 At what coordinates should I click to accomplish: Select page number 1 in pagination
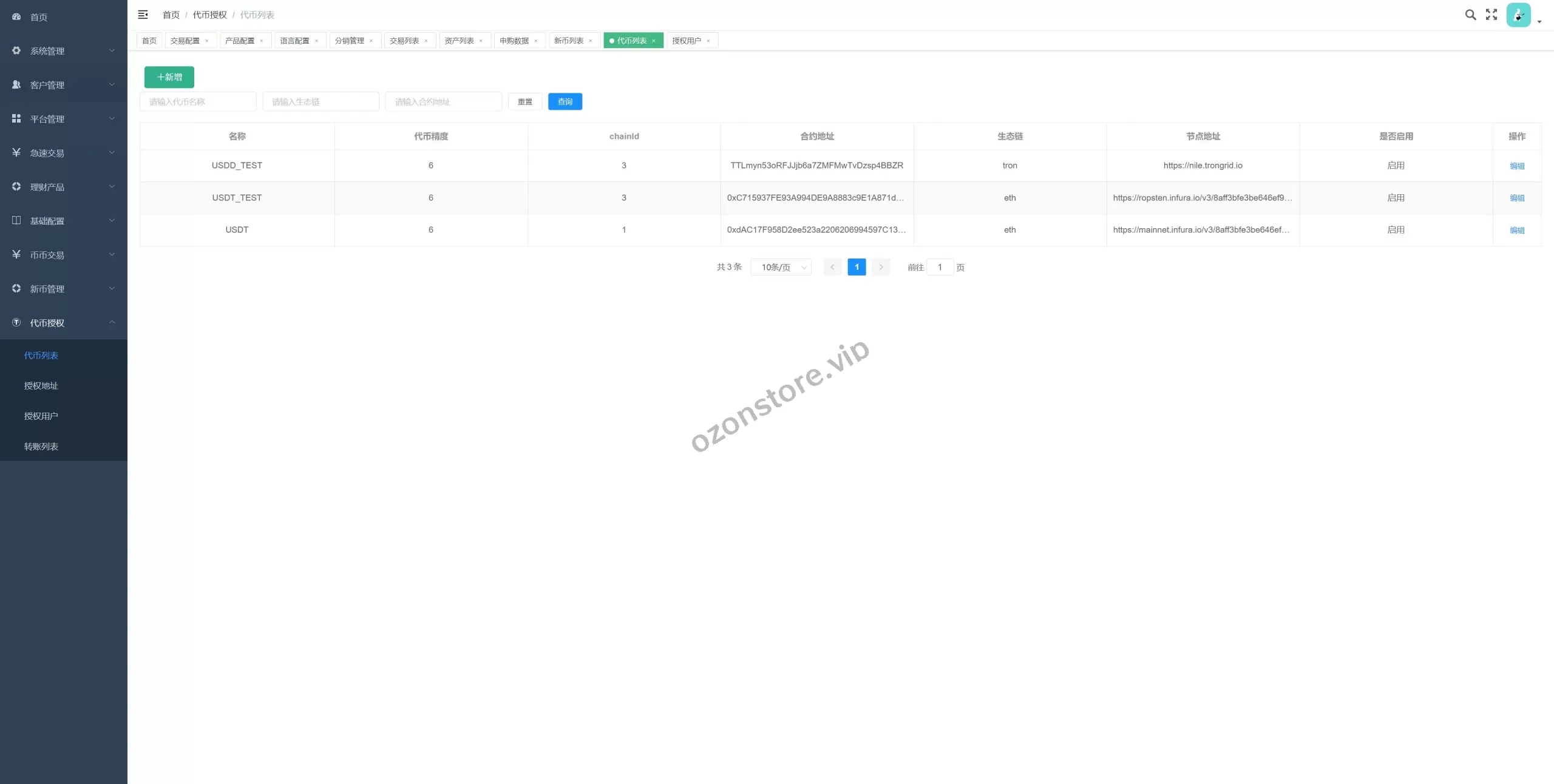click(857, 267)
